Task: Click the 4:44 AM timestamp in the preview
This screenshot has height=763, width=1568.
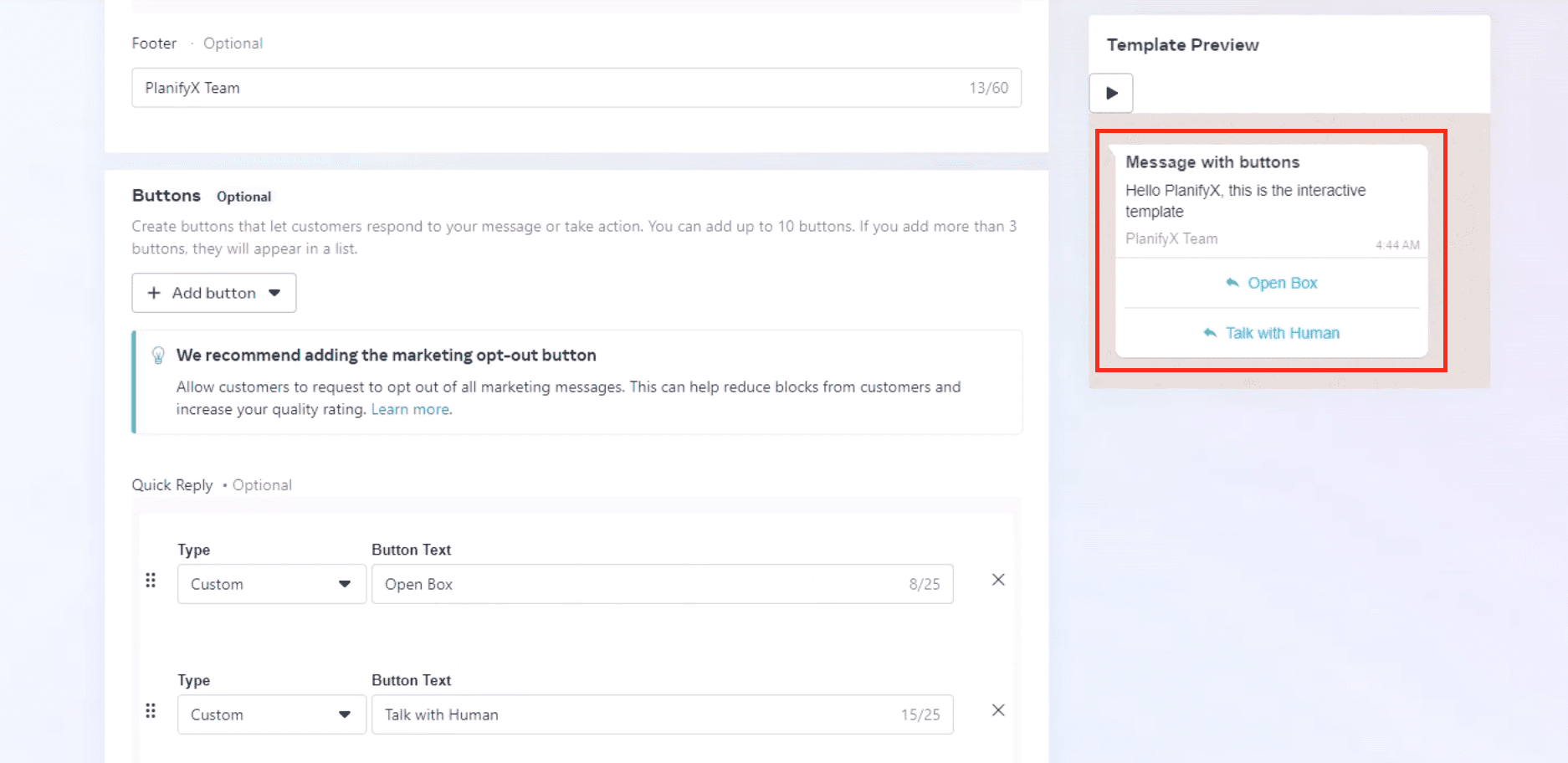Action: click(x=1396, y=245)
